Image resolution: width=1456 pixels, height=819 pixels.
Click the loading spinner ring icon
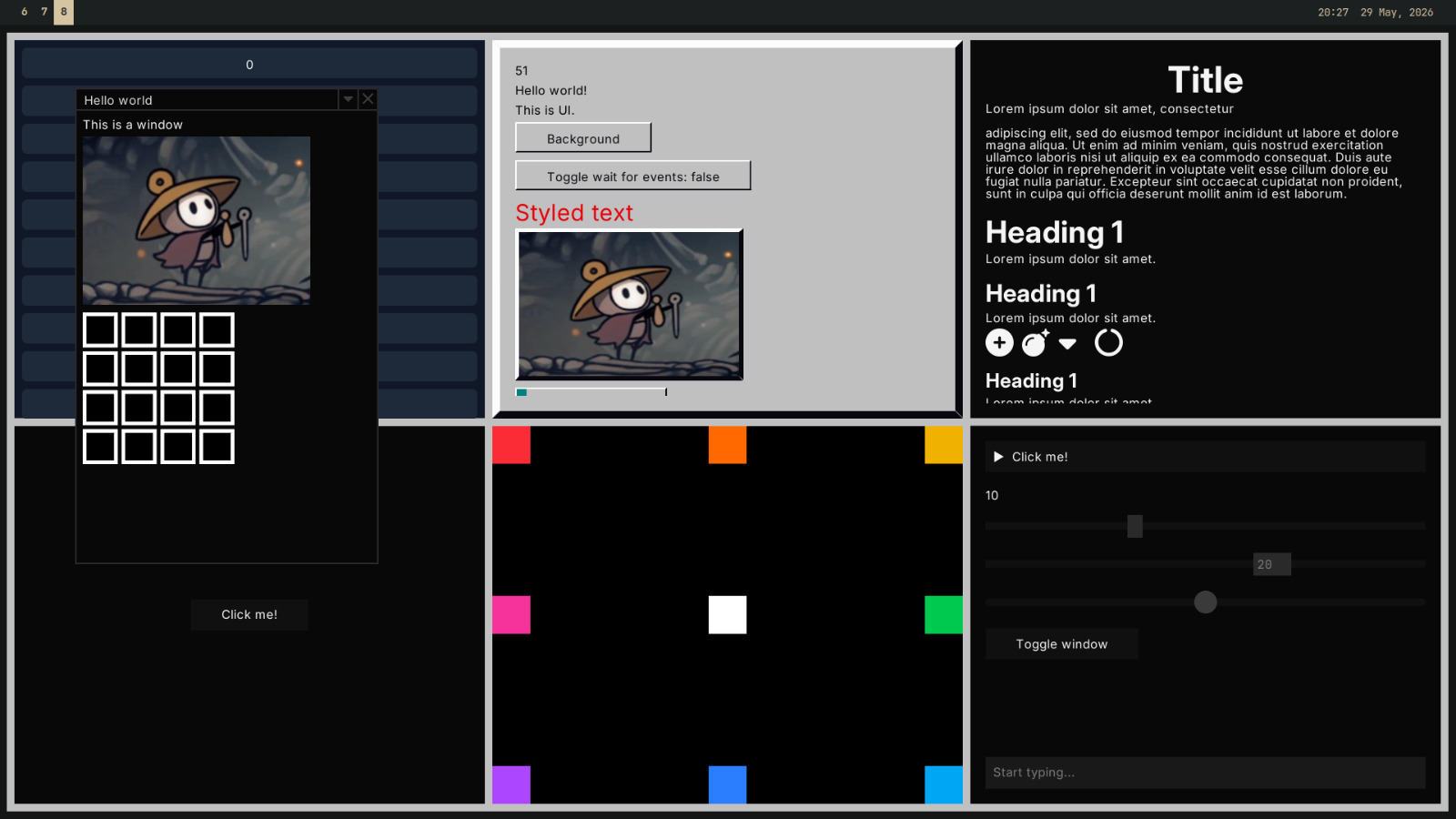click(x=1108, y=343)
